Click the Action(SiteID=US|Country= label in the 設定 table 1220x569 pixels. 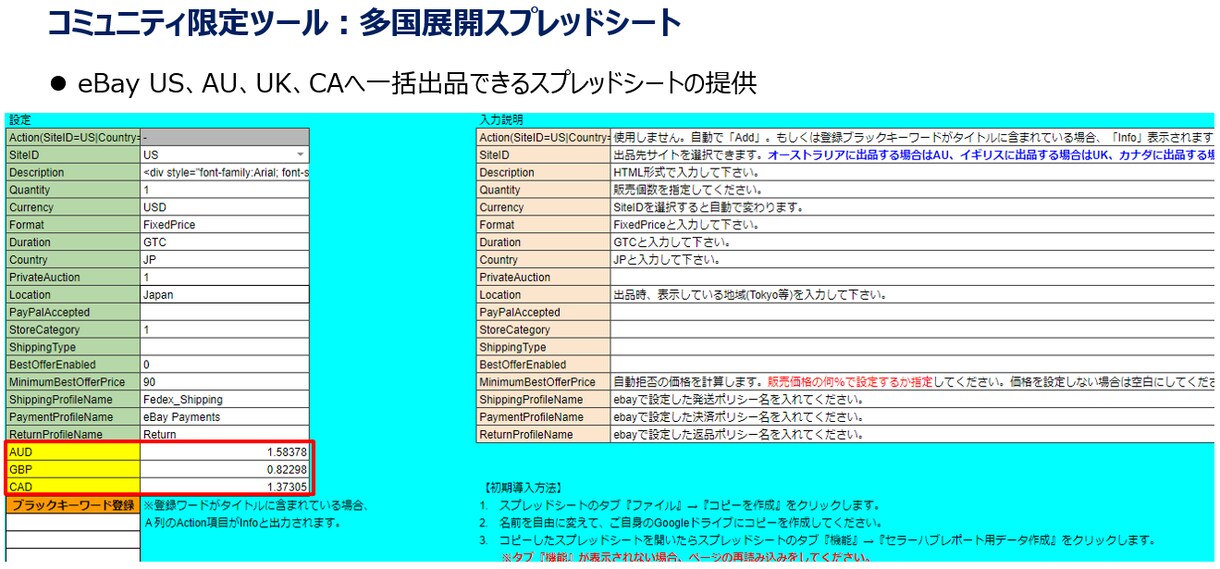tap(73, 137)
